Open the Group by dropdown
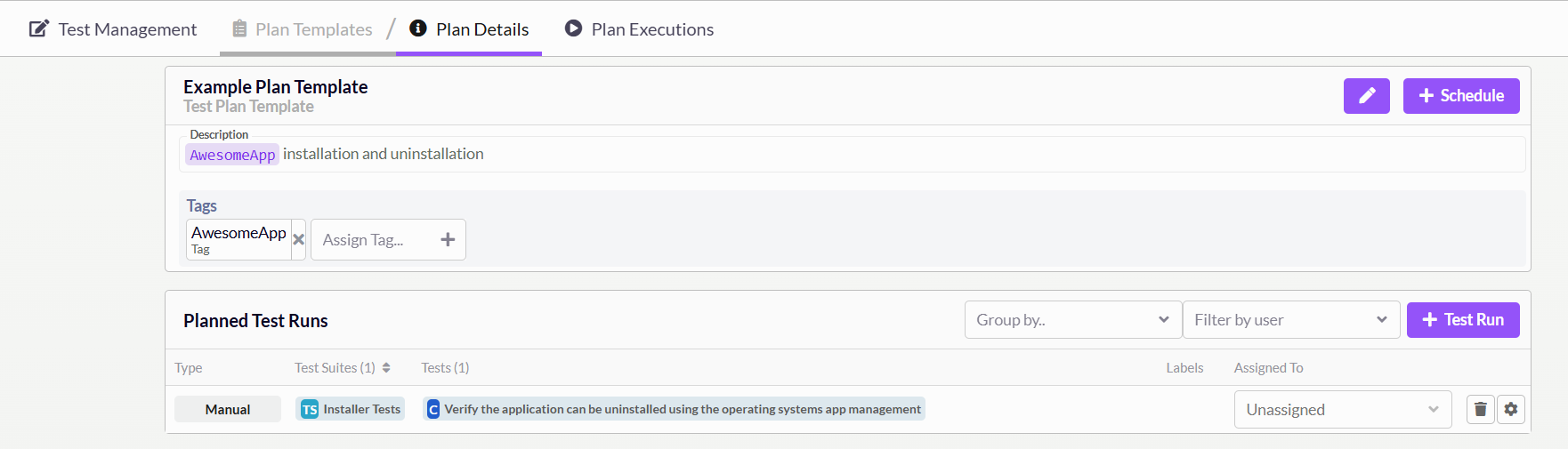Image resolution: width=1568 pixels, height=449 pixels. [x=1072, y=320]
